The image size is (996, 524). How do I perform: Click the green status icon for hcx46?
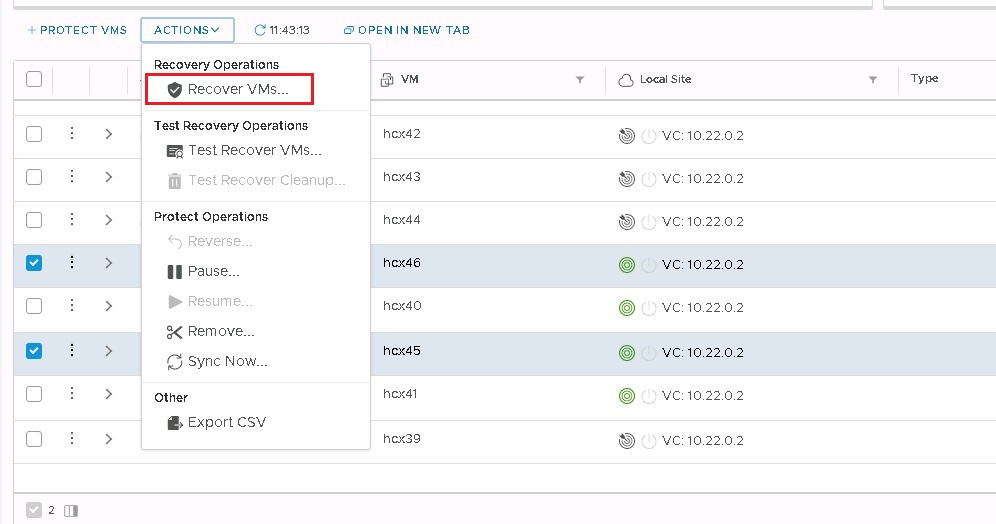click(x=626, y=265)
